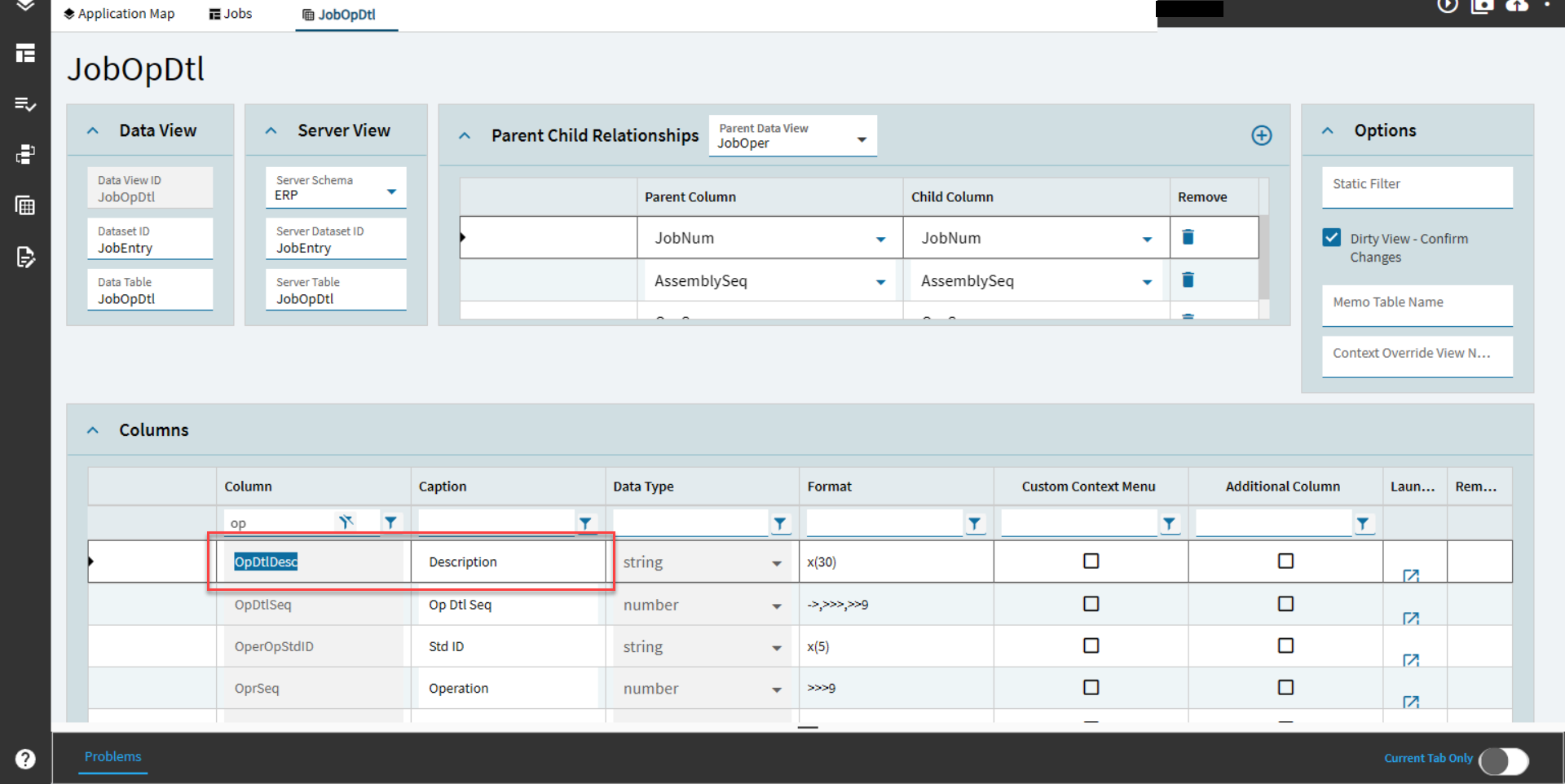Click the add relationship plus icon
The height and width of the screenshot is (784, 1565).
[1261, 135]
